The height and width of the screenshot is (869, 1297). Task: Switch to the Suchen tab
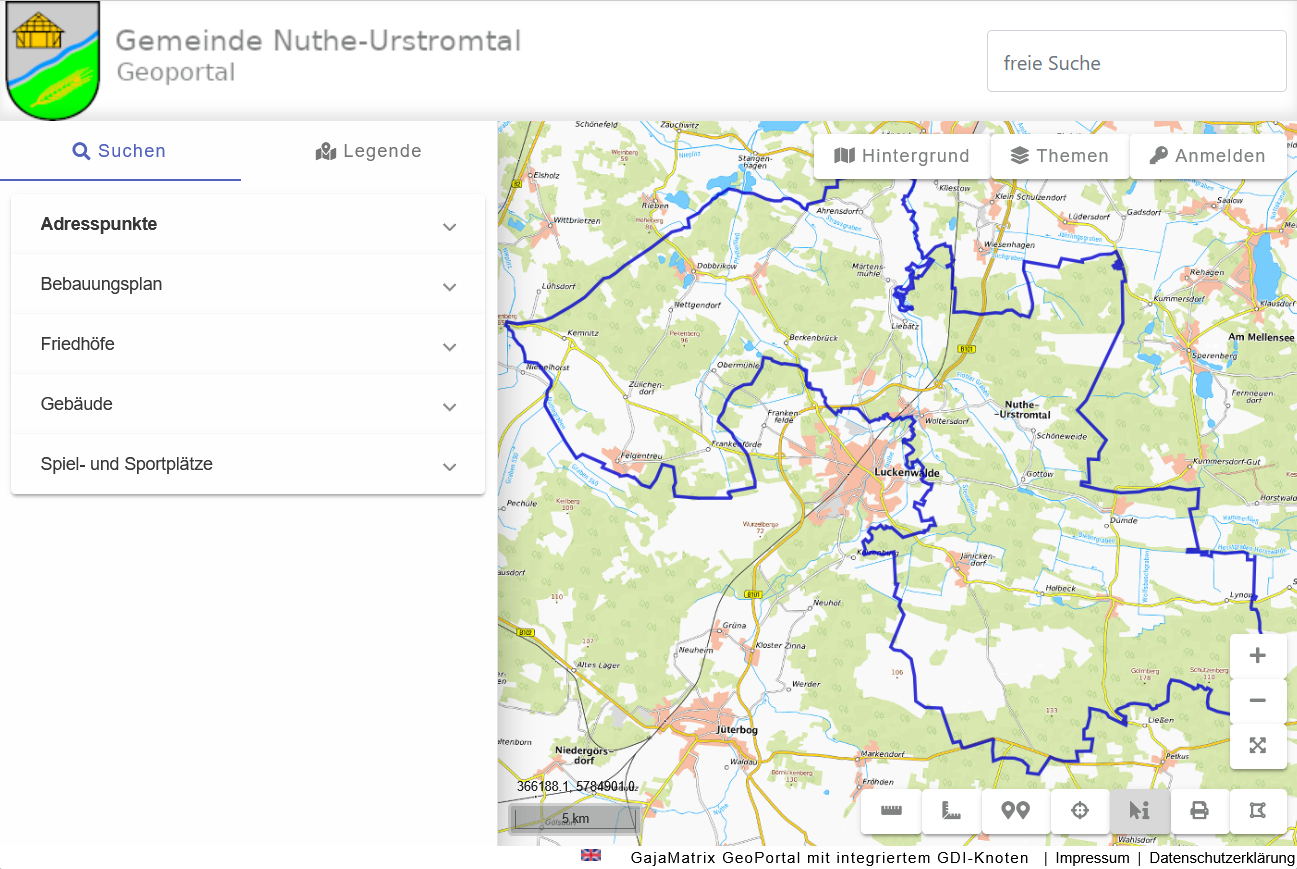point(120,152)
